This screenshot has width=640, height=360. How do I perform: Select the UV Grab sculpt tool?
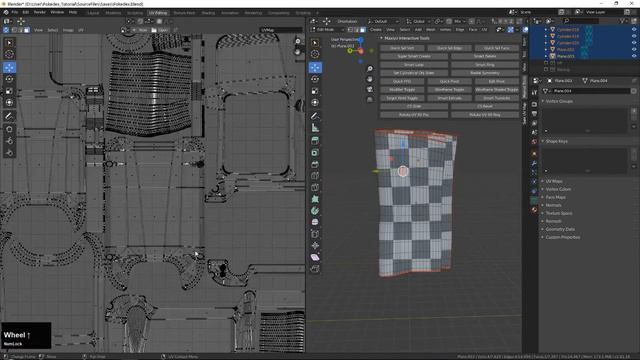click(x=9, y=129)
